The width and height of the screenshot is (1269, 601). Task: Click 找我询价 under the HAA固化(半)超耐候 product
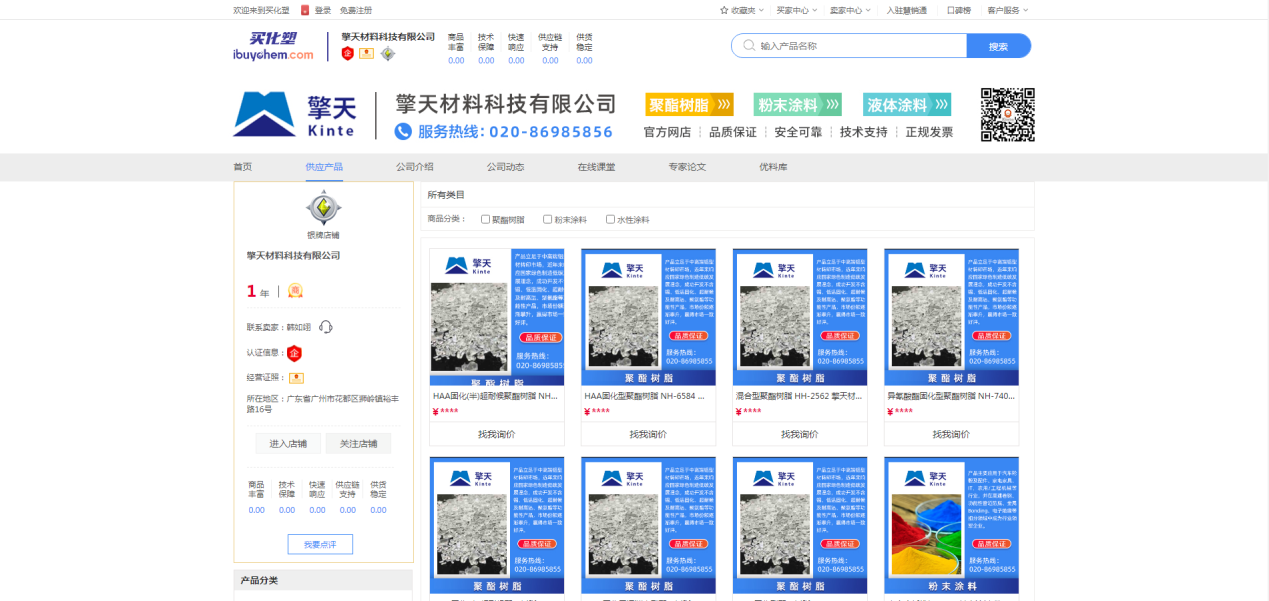pyautogui.click(x=496, y=434)
